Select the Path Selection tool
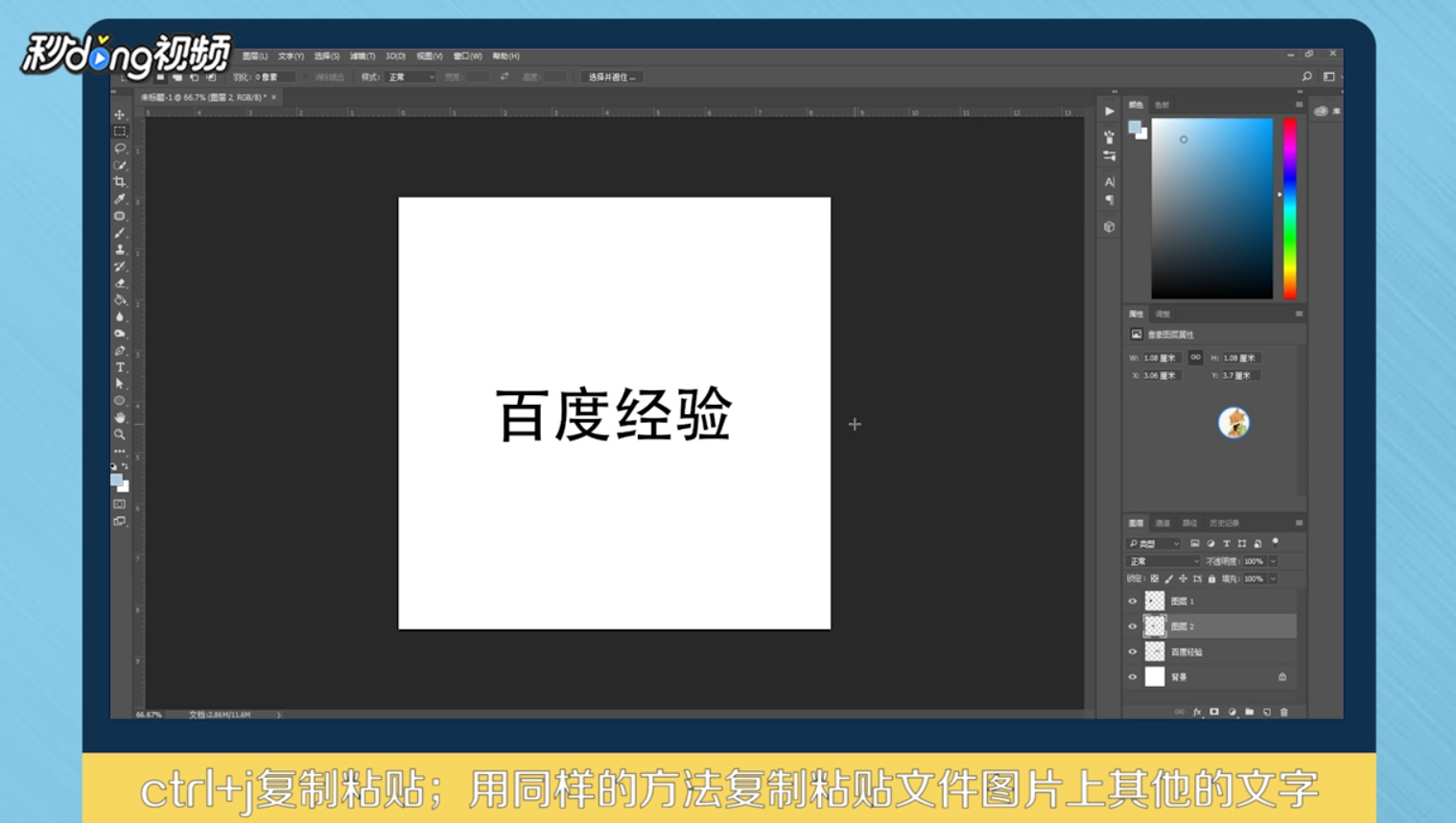The width and height of the screenshot is (1456, 823). coord(120,384)
